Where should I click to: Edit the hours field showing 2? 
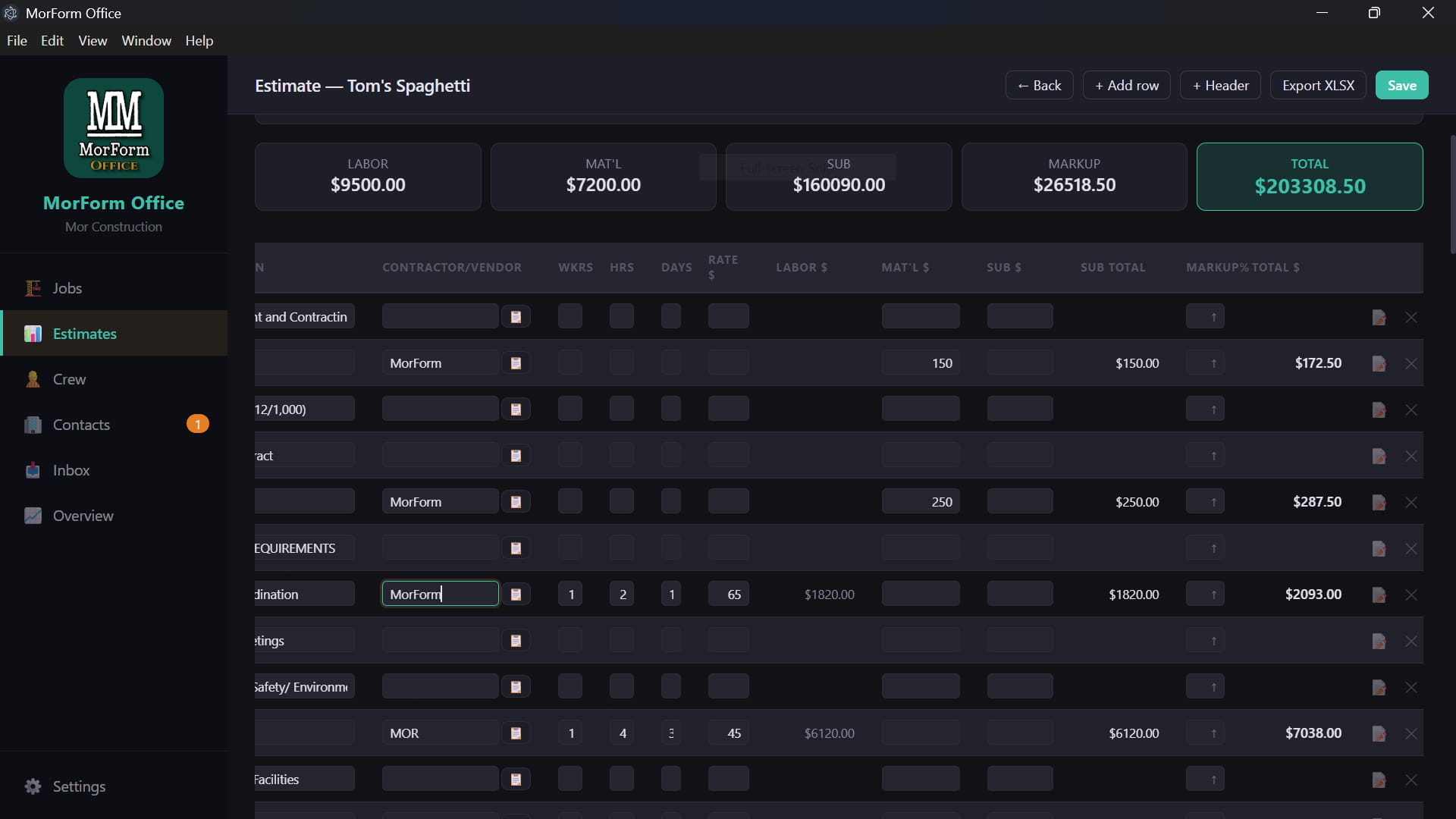622,595
